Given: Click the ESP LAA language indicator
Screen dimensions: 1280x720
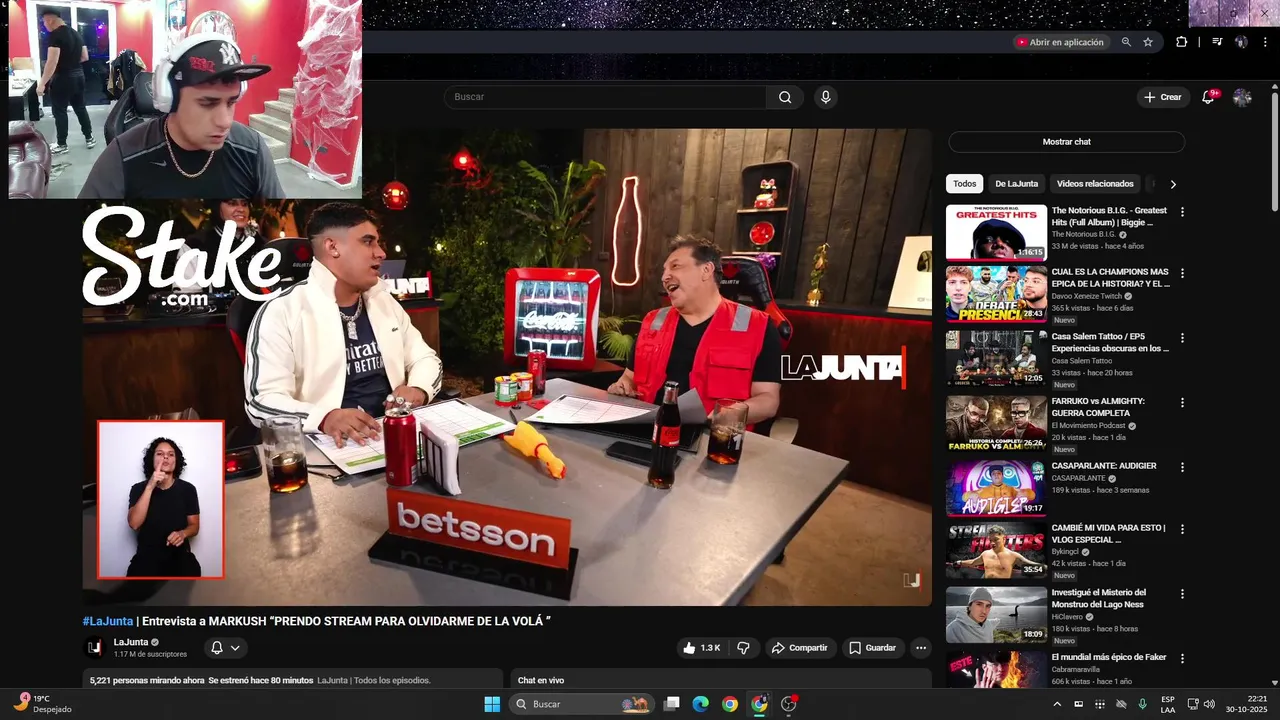Looking at the screenshot, I should (1168, 704).
